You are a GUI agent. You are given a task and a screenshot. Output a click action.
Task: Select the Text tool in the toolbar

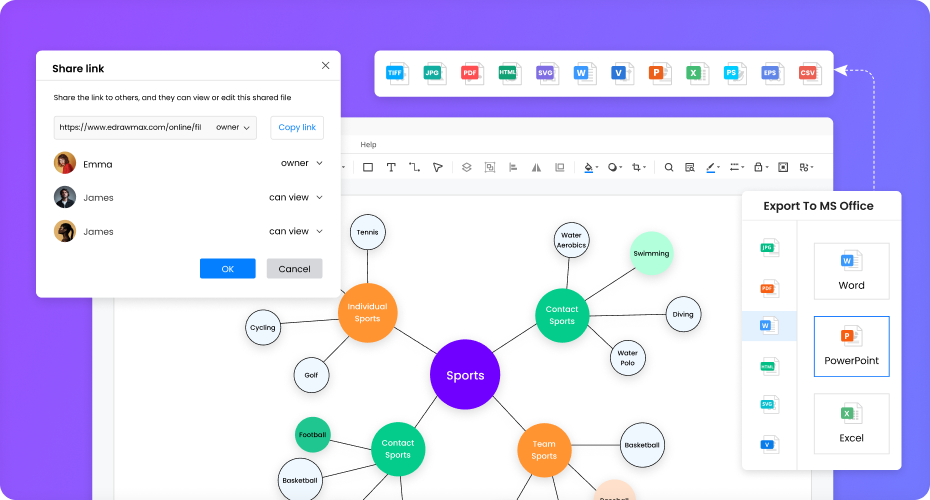click(x=391, y=167)
